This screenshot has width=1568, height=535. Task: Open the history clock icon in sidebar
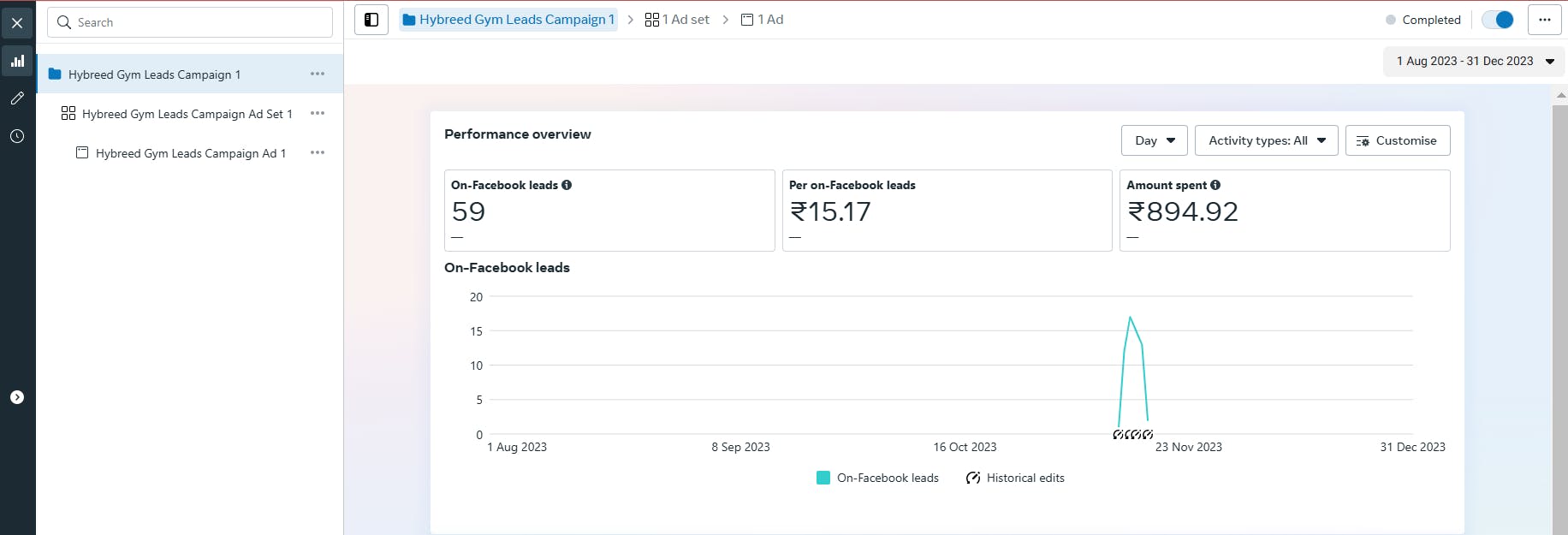point(17,136)
